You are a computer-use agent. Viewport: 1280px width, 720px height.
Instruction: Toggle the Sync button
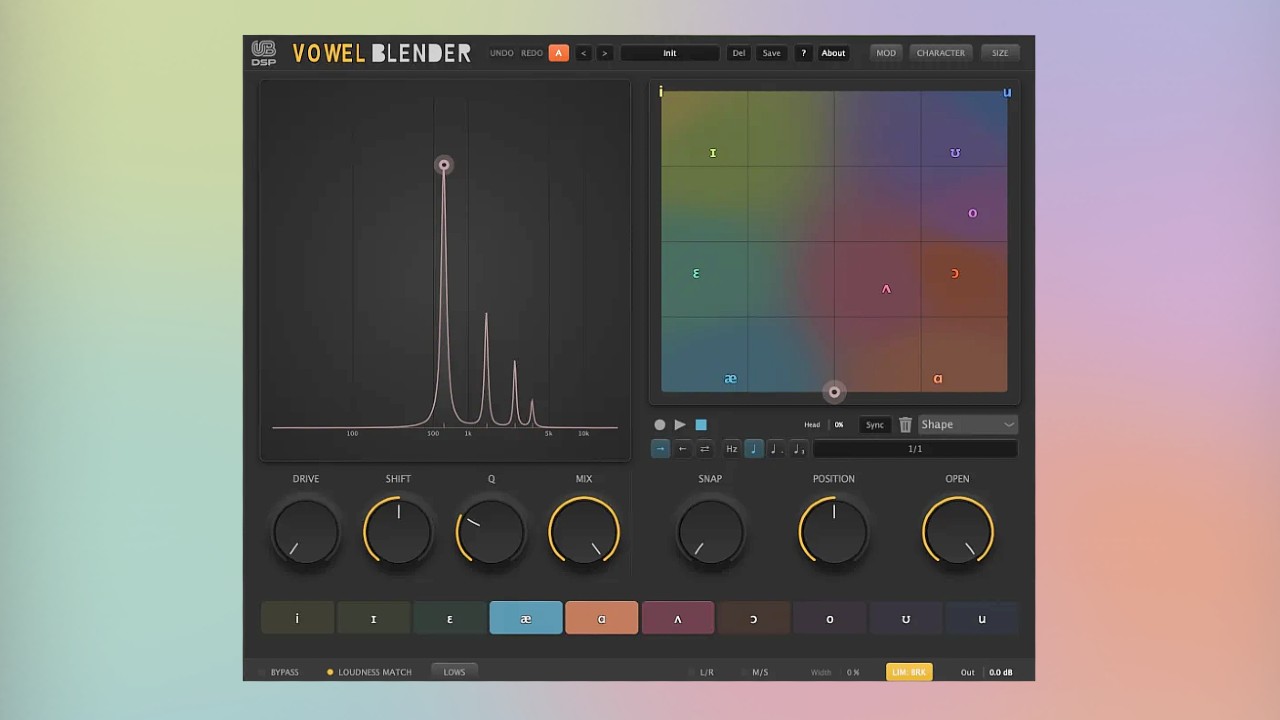pyautogui.click(x=875, y=425)
